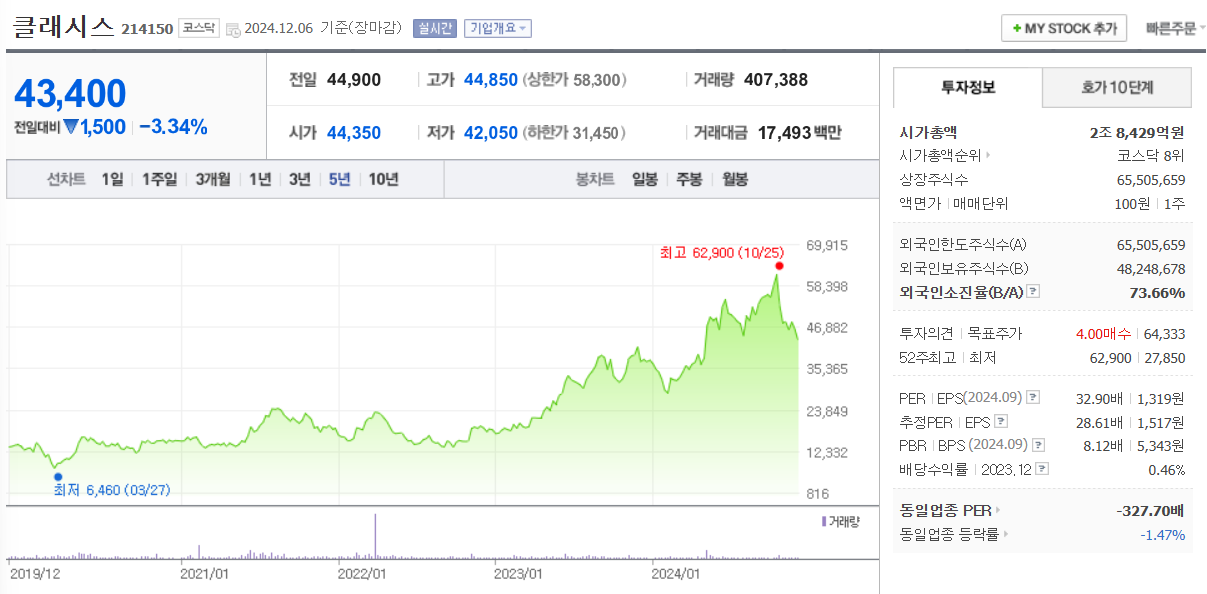The width and height of the screenshot is (1207, 594).
Task: Click the help icon next to PER EPS(2024.09)
Action: pos(1033,398)
